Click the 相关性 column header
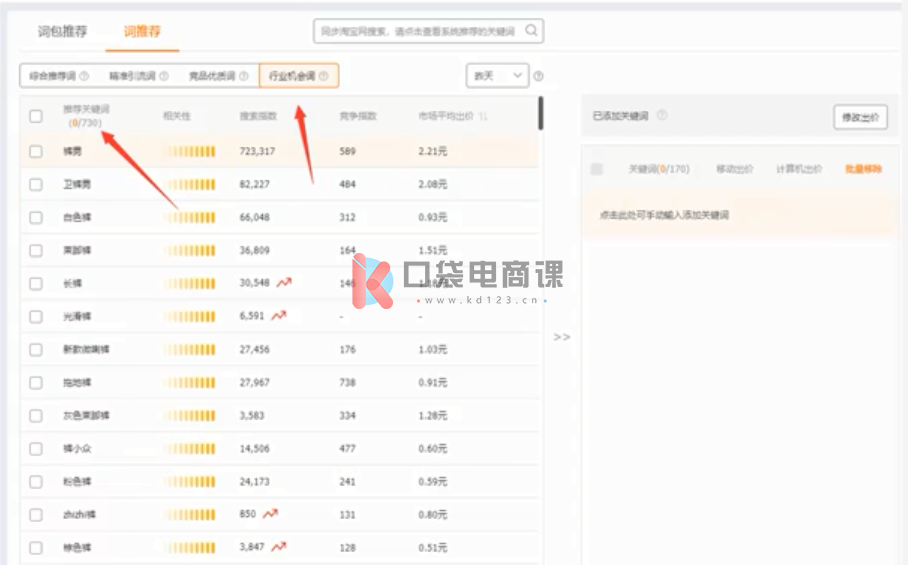The width and height of the screenshot is (908, 565). coord(177,116)
